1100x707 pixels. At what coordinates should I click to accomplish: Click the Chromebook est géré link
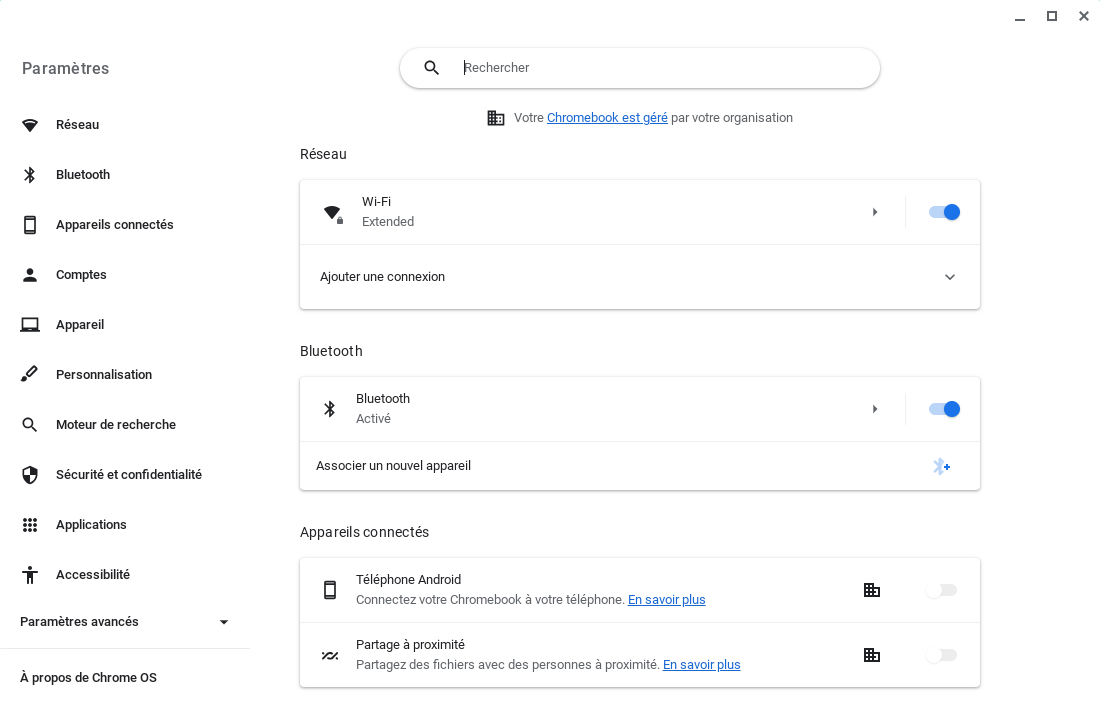pos(607,117)
